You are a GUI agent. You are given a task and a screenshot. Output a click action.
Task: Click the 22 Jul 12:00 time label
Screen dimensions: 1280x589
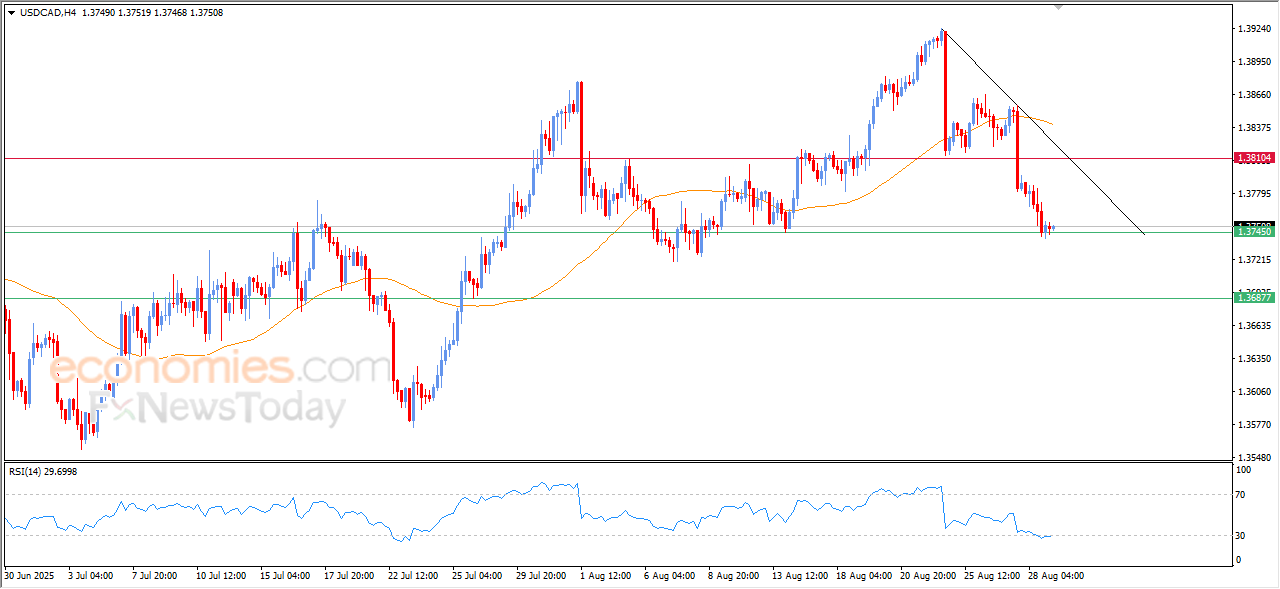(413, 576)
